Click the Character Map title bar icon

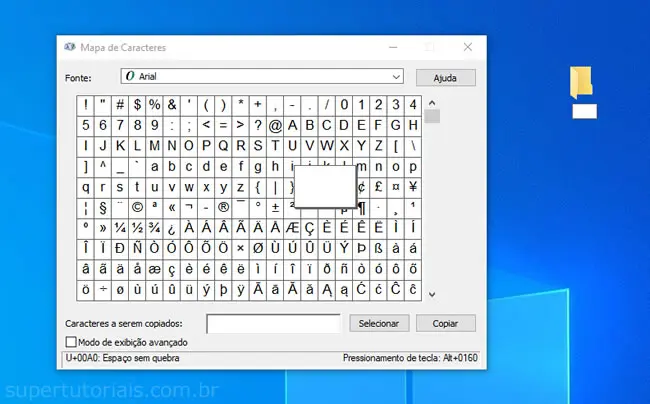pos(69,47)
